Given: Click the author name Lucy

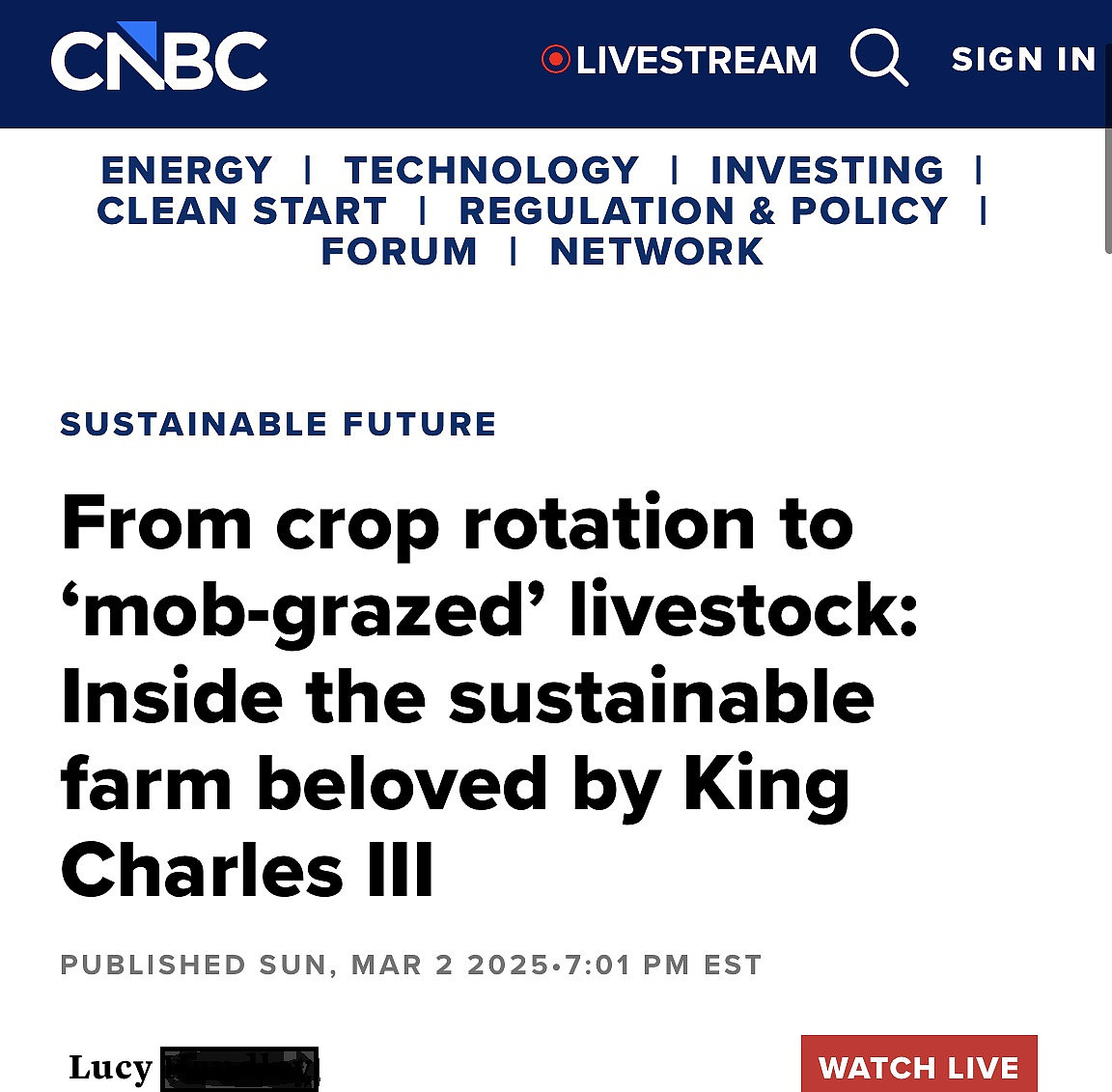Looking at the screenshot, I should pos(110,1068).
